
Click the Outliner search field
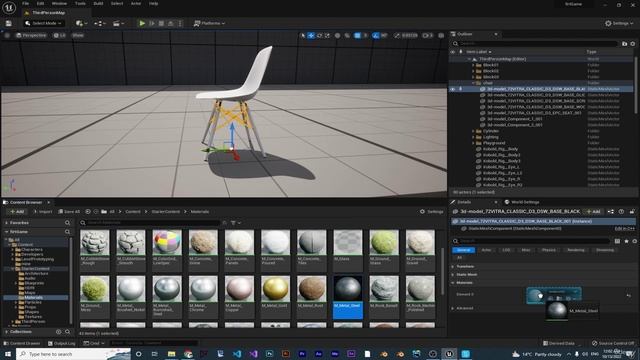point(536,43)
